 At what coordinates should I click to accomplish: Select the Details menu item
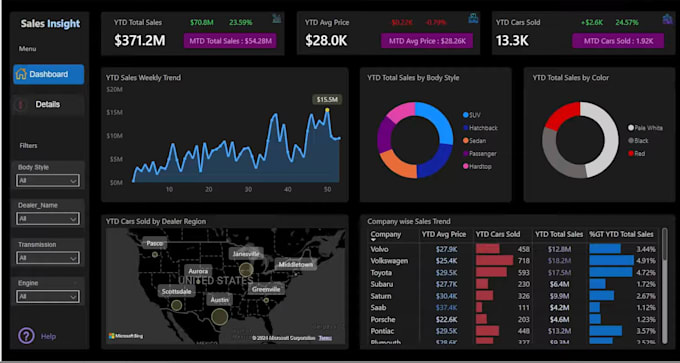point(48,105)
